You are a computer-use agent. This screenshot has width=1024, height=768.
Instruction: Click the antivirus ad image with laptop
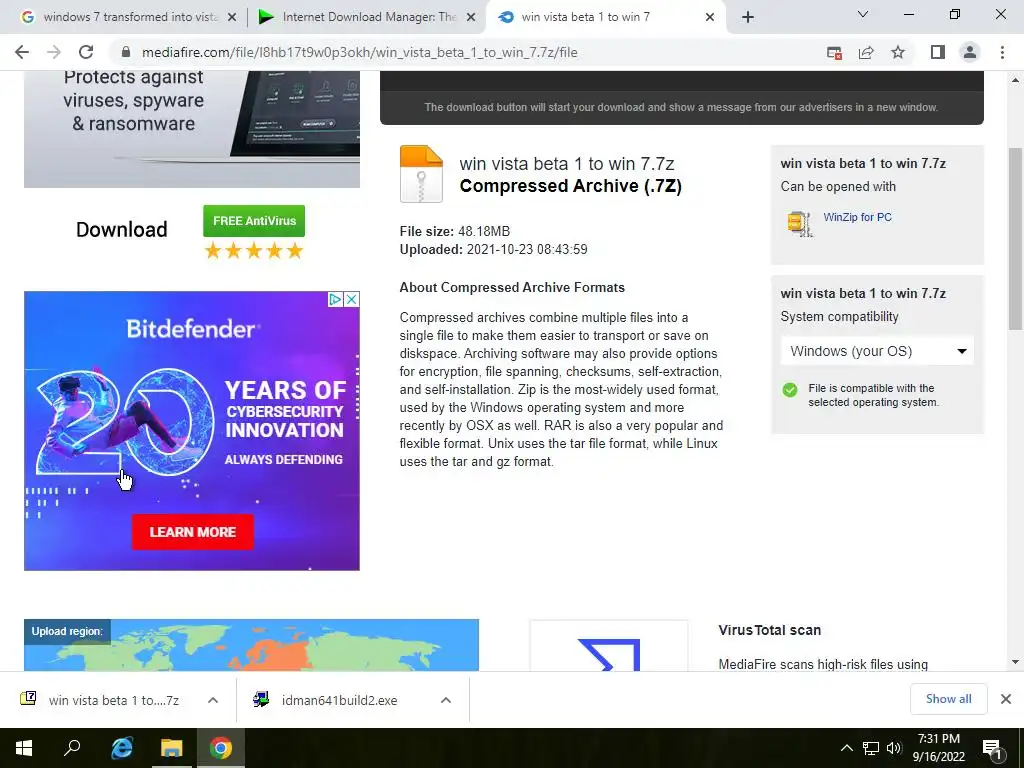[x=191, y=129]
